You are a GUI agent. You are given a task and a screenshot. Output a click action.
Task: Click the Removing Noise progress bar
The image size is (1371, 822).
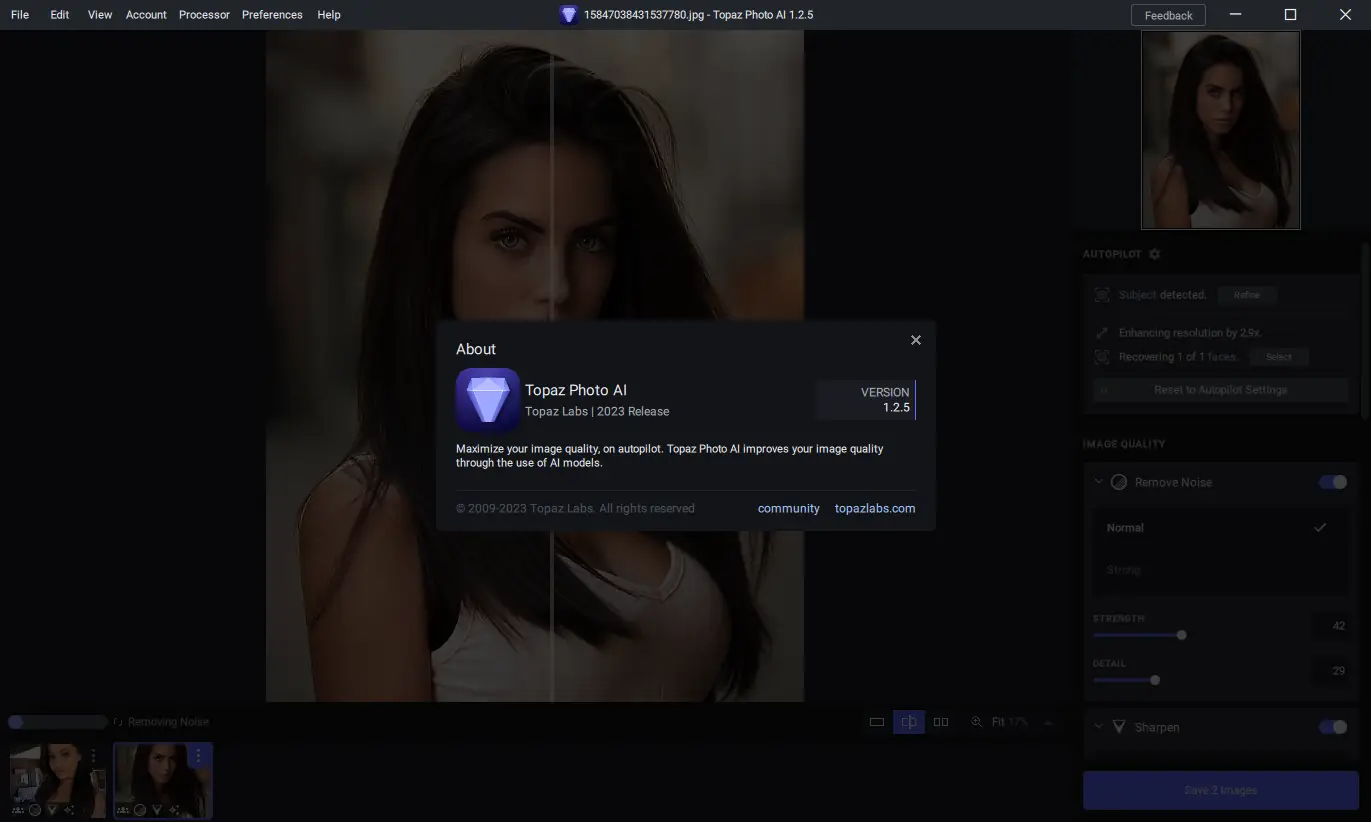(57, 722)
